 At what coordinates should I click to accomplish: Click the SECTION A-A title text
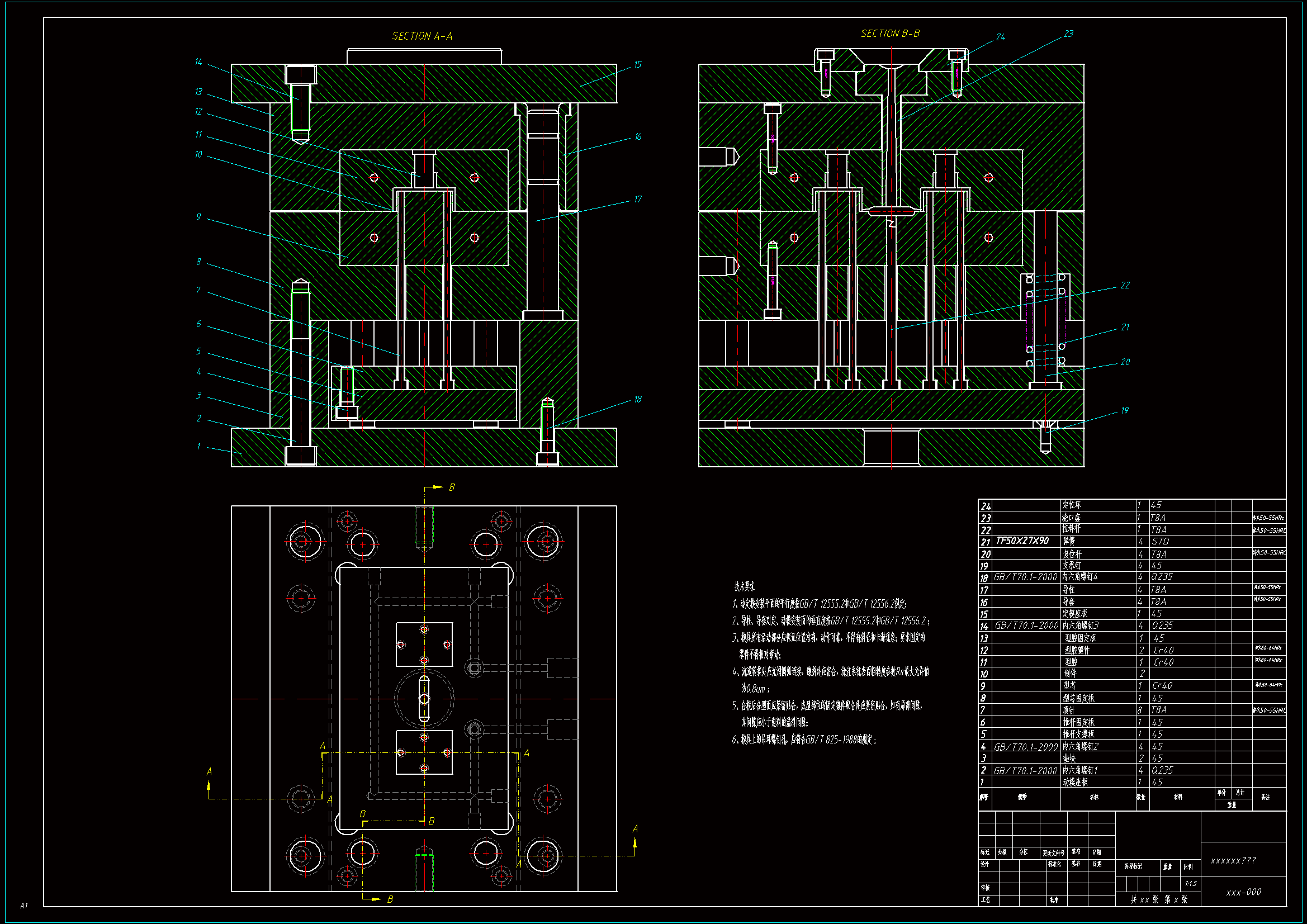pyautogui.click(x=422, y=36)
